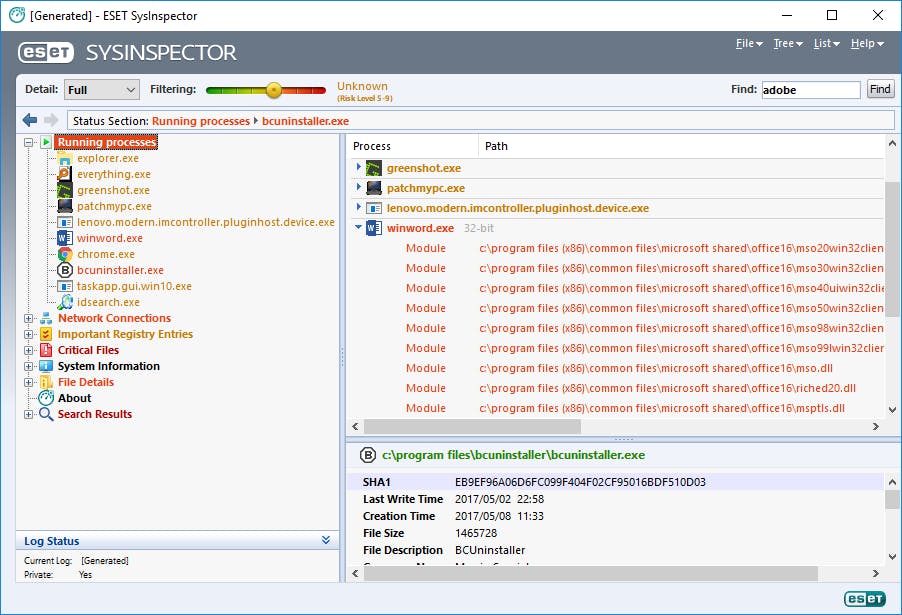Screen dimensions: 902x615
Task: Click the Find text input field
Action: pyautogui.click(x=809, y=90)
